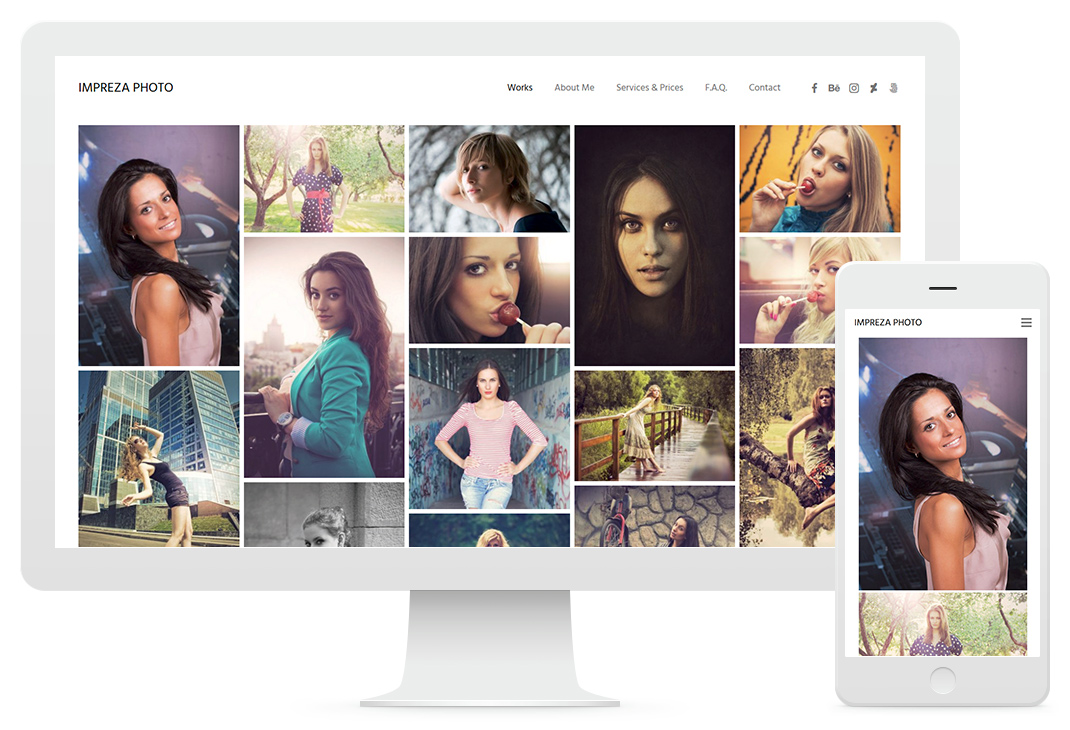Go to the About Me page
Viewport: 1070px width, 730px height.
[574, 88]
